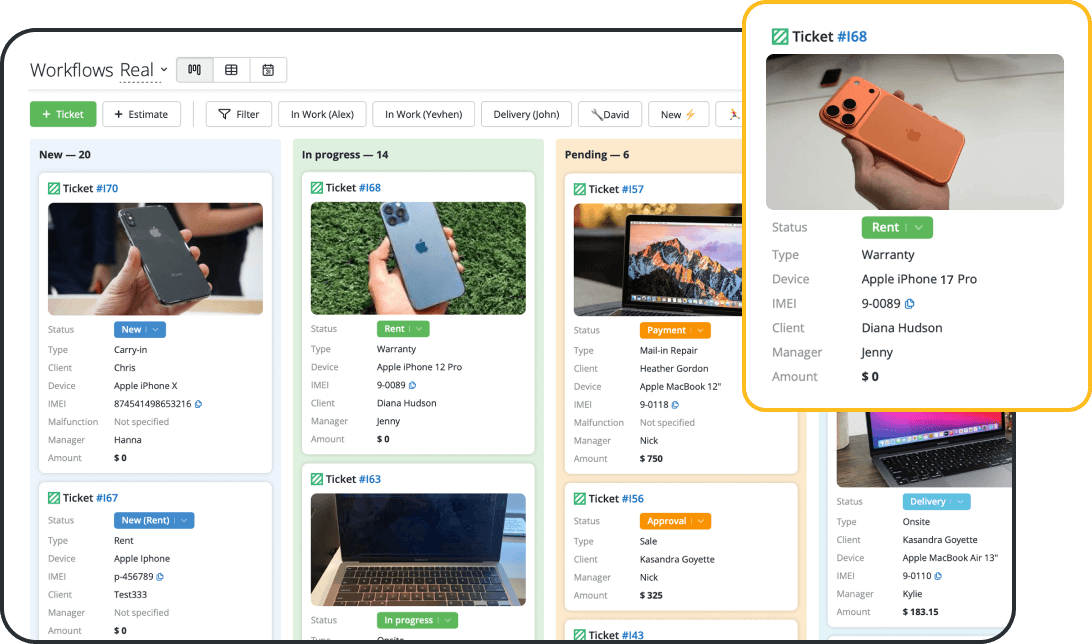
Task: Click copy icon next to IMEI 9-0118
Action: click(x=675, y=405)
